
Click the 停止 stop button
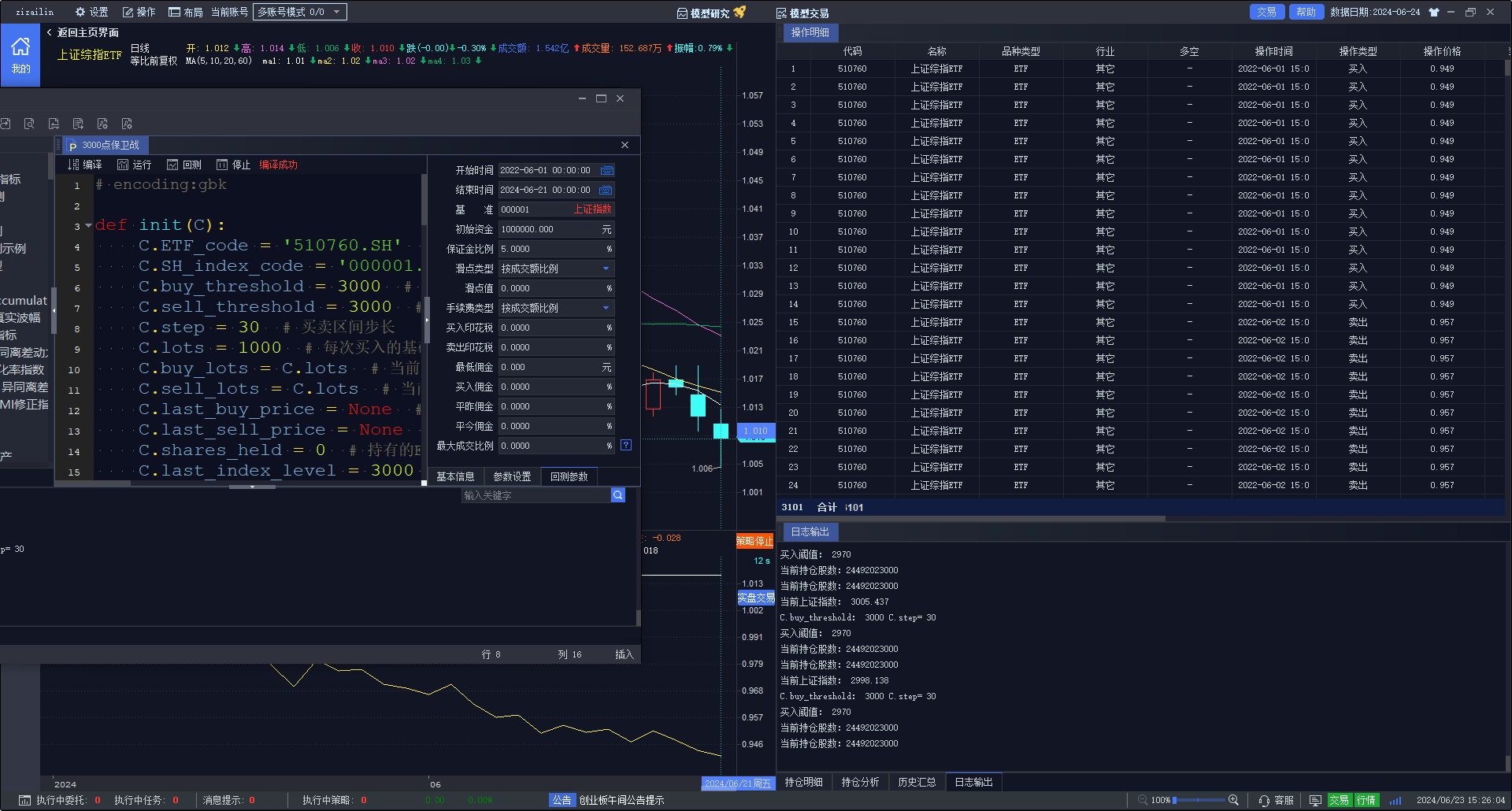233,165
